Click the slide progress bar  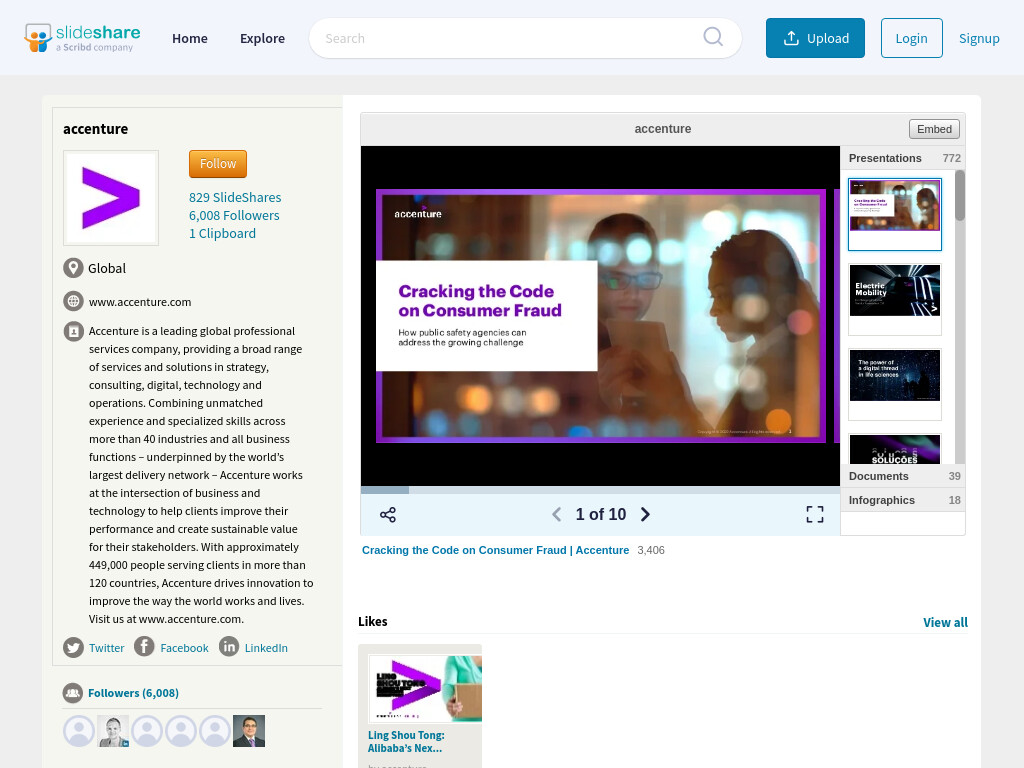pos(600,490)
